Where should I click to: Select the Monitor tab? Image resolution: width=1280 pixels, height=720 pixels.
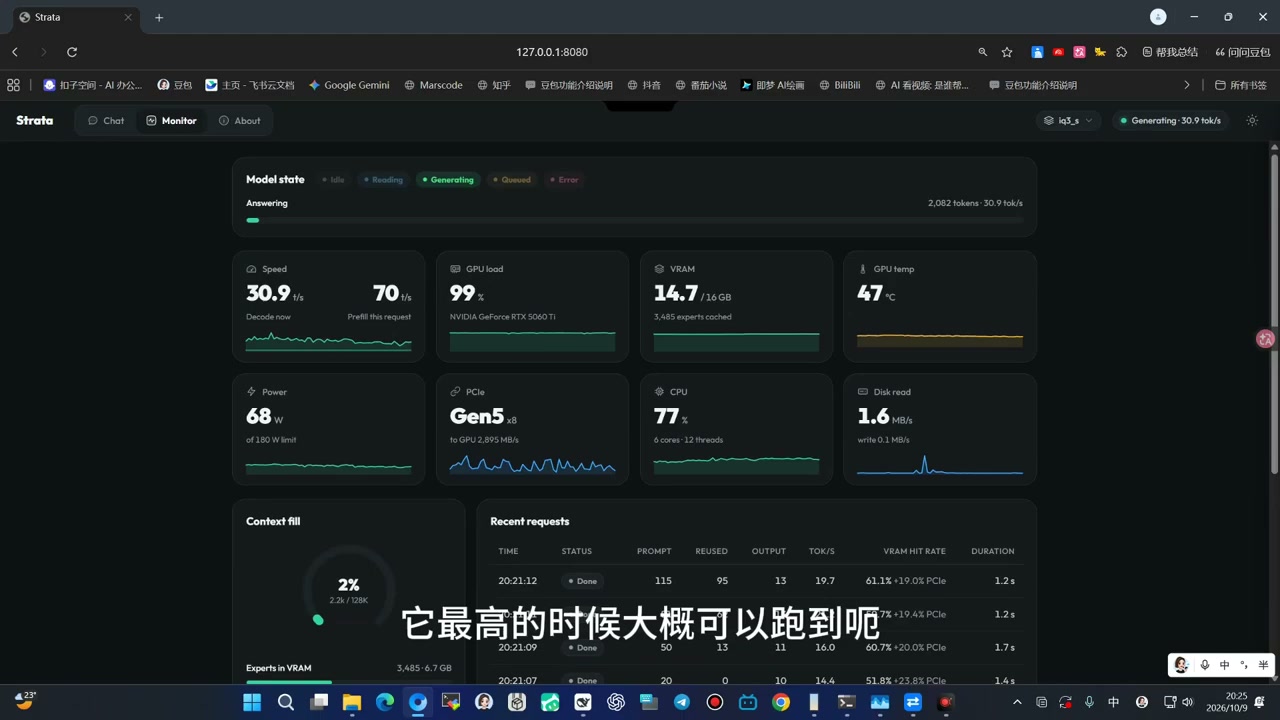coord(171,121)
